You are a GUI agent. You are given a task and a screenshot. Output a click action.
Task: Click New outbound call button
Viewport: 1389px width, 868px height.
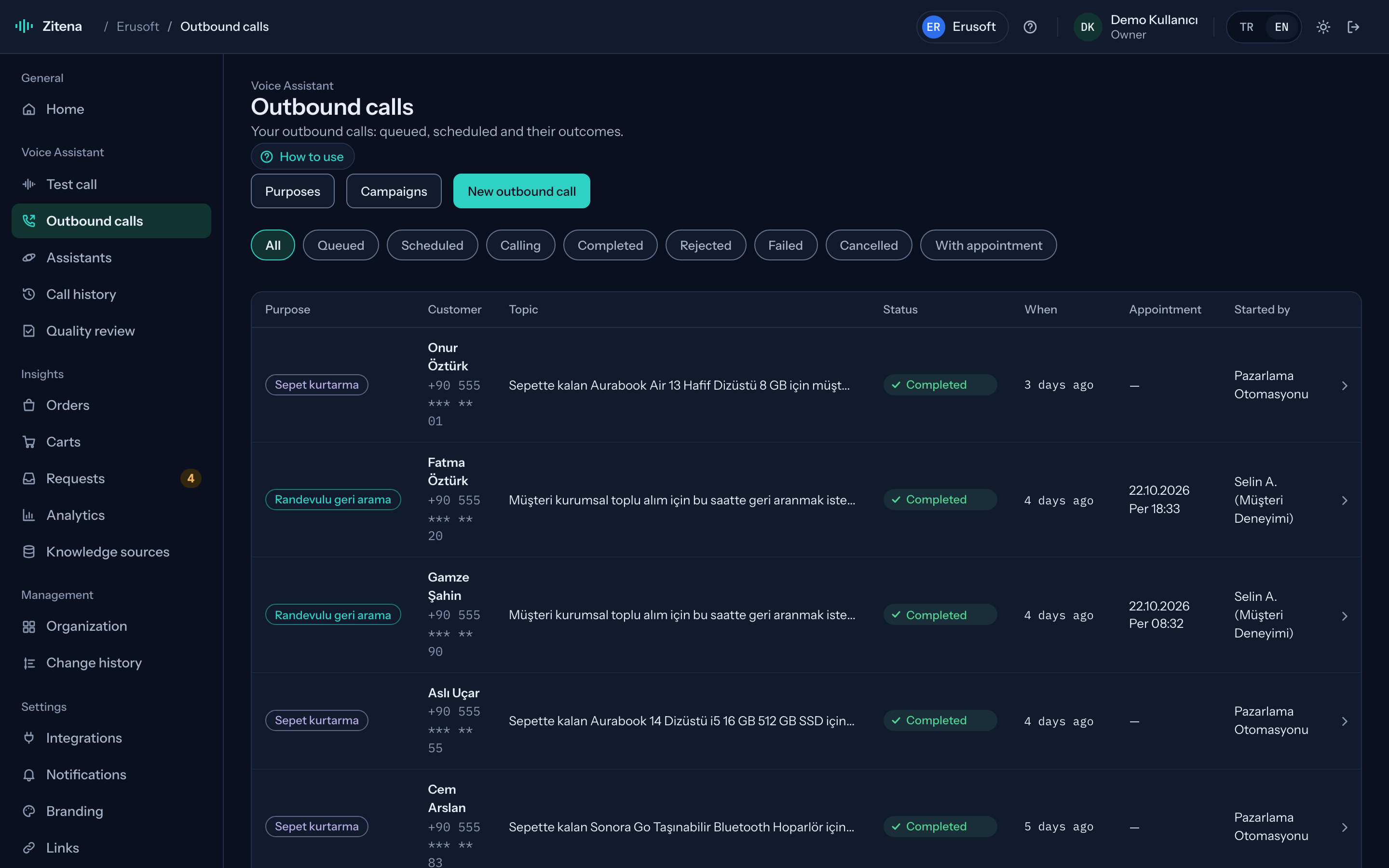[521, 191]
